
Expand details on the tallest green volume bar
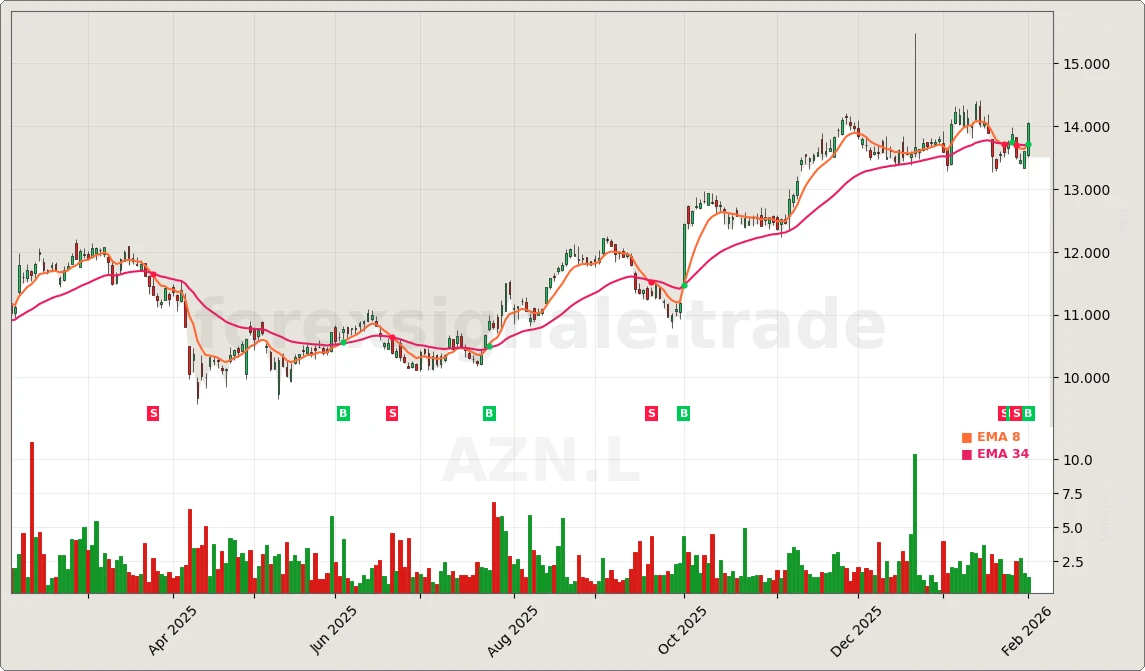coord(913,520)
